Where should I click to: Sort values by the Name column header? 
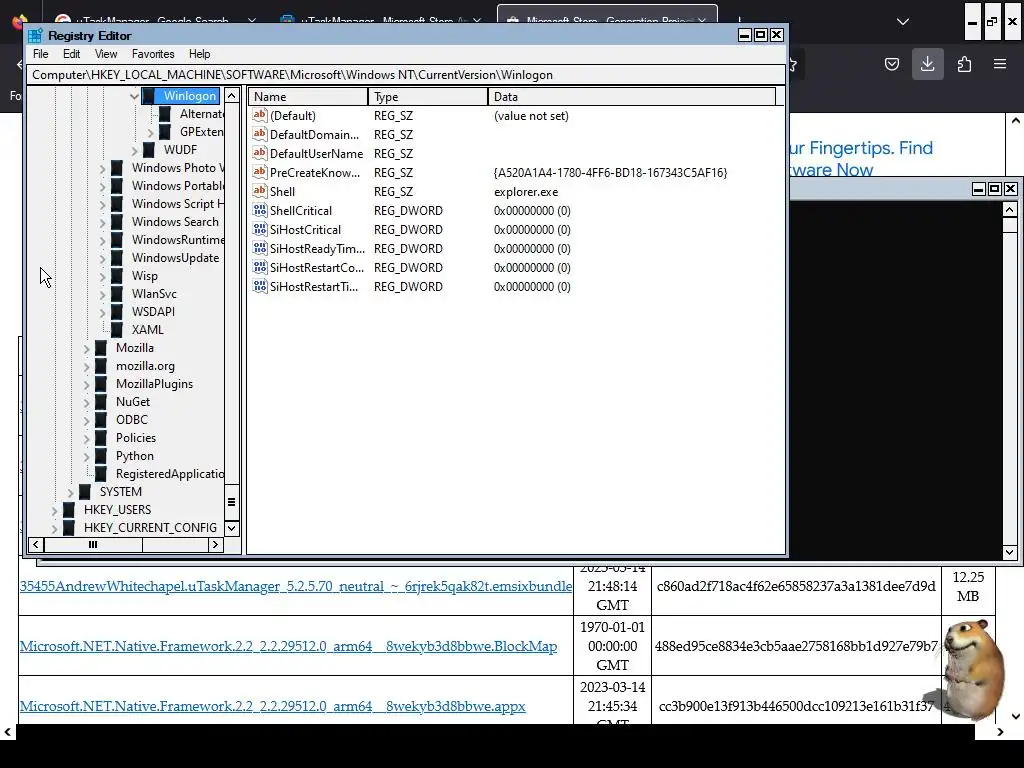(308, 97)
